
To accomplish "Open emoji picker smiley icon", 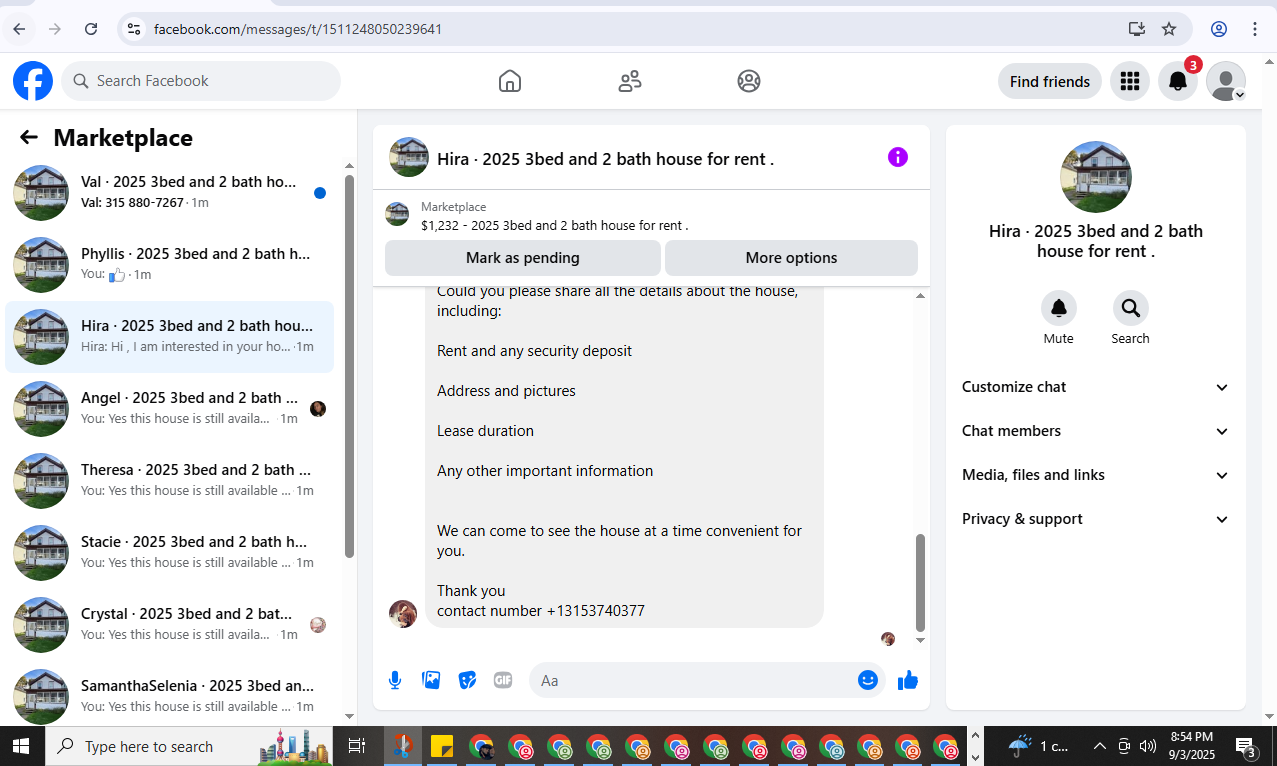I will (x=868, y=680).
